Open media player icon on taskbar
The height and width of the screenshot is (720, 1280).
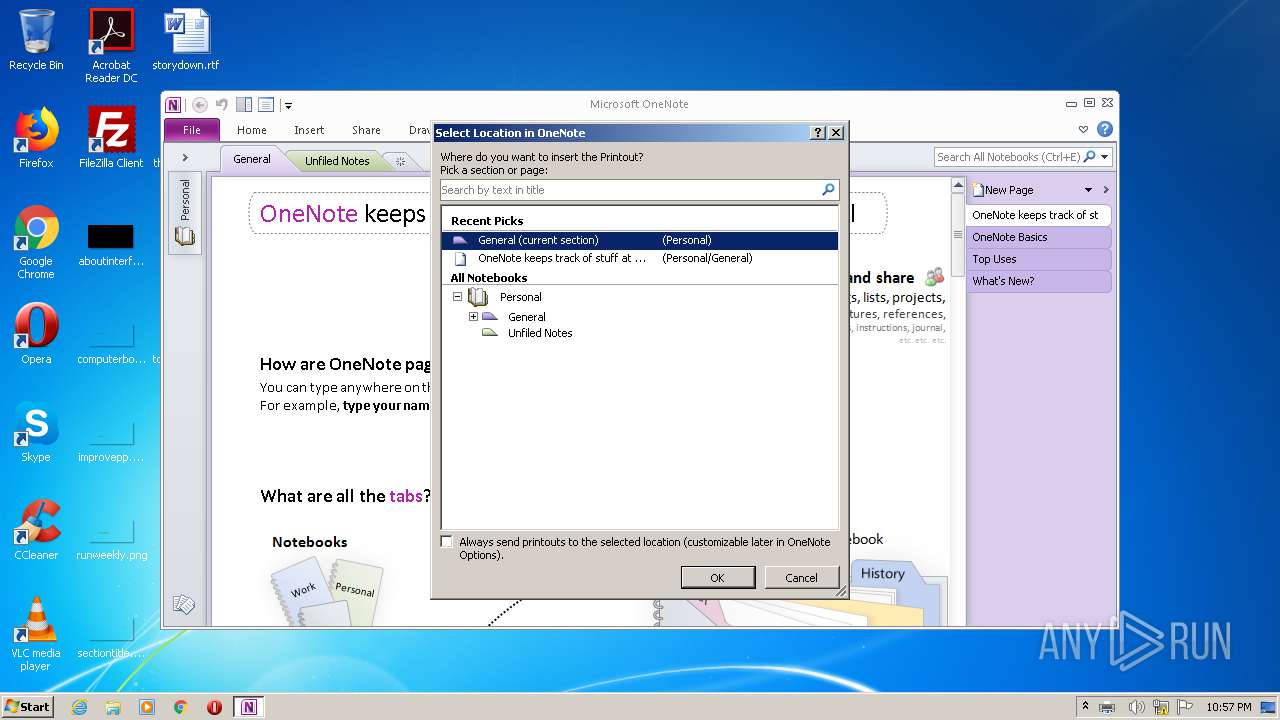coord(147,707)
